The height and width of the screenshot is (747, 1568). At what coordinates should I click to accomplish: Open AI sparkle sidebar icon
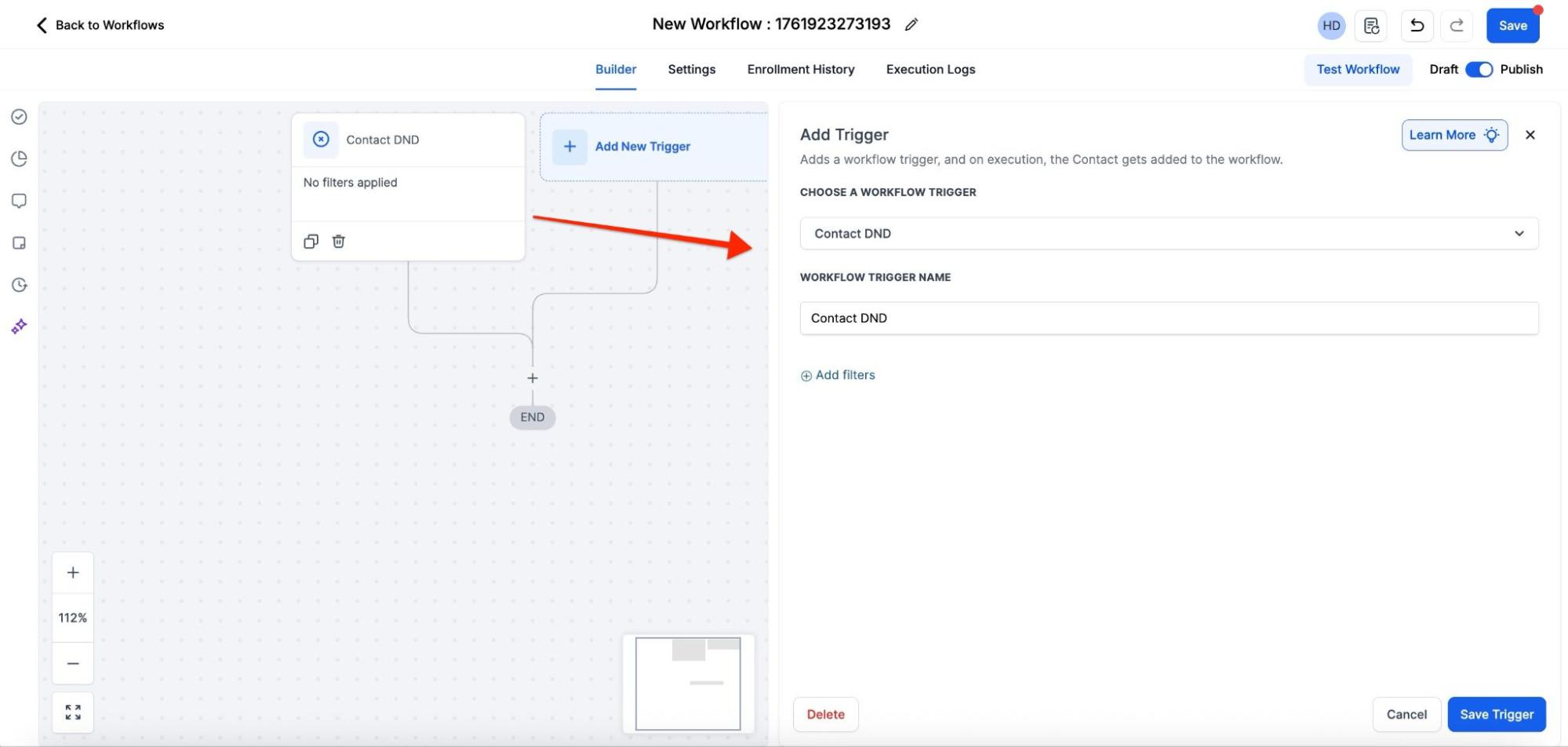(x=20, y=326)
